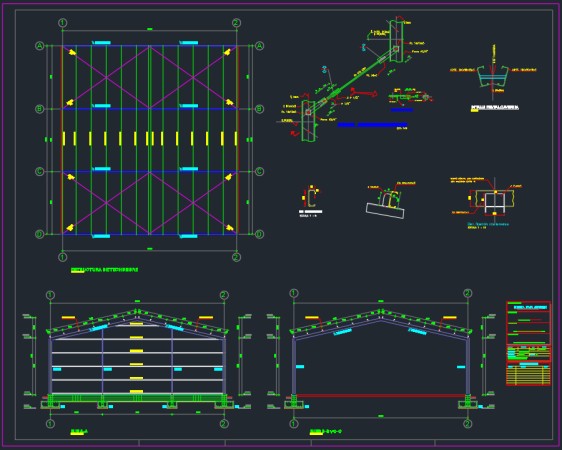Click the left footing of the right section
This screenshot has height=450, width=562.
tap(294, 404)
